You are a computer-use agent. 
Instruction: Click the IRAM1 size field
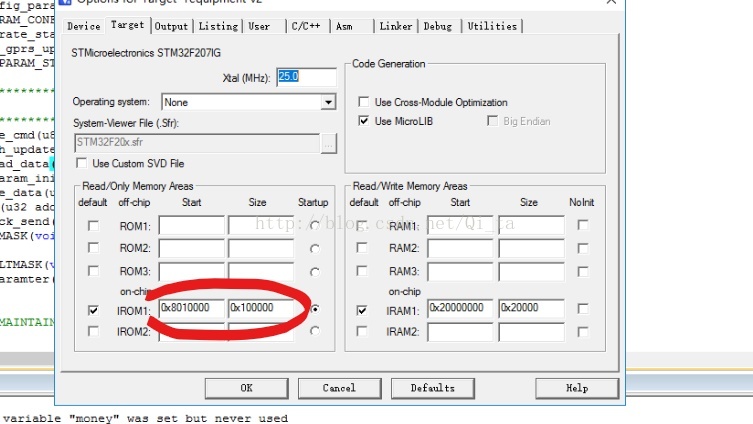532,308
